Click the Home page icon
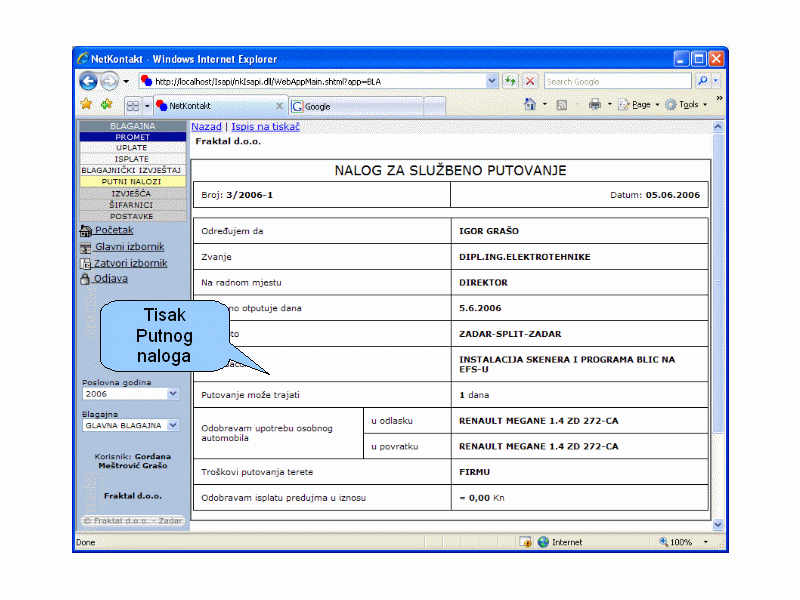Screen dimensions: 800x600 pos(530,105)
